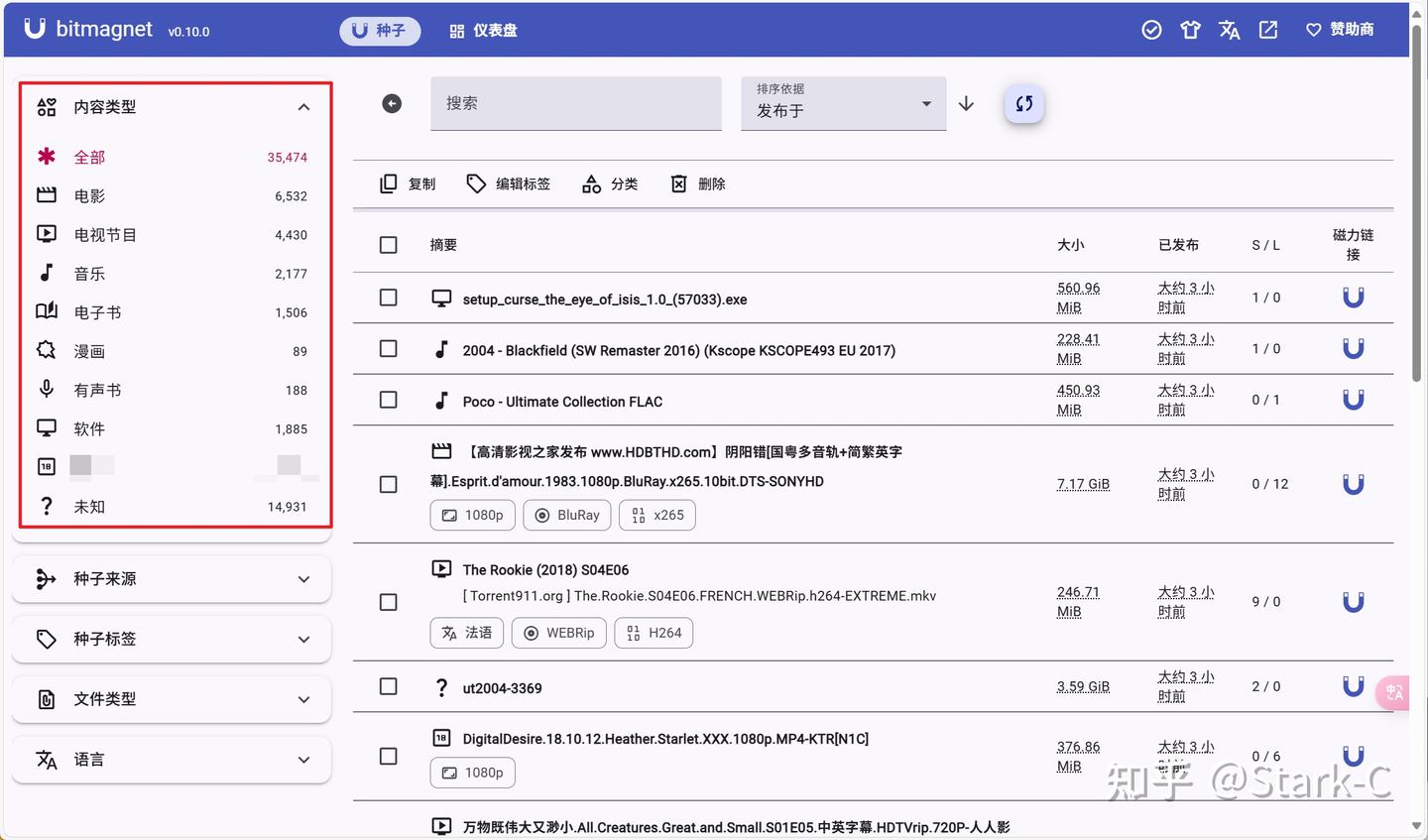This screenshot has width=1428, height=840.
Task: Toggle sort direction arrow
Action: tap(967, 103)
